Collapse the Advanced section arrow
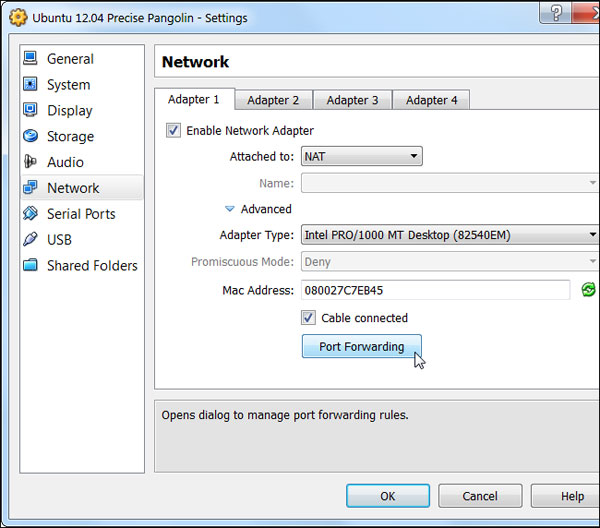 230,209
